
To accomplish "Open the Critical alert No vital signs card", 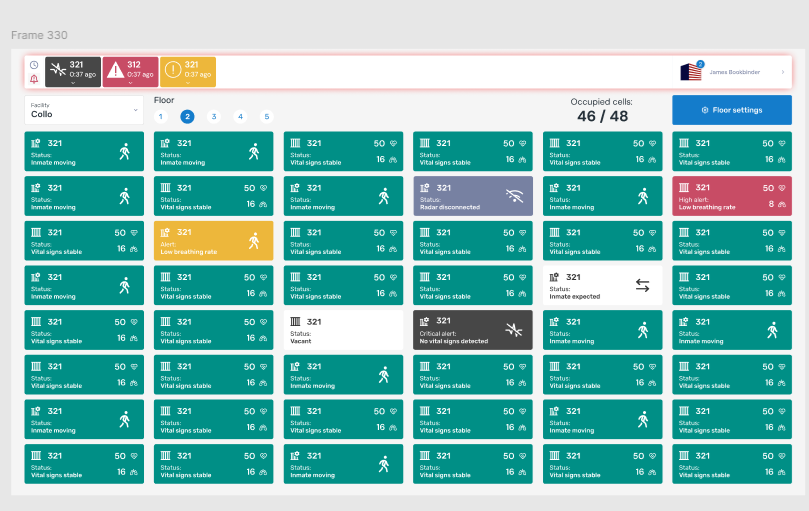I will [x=473, y=330].
